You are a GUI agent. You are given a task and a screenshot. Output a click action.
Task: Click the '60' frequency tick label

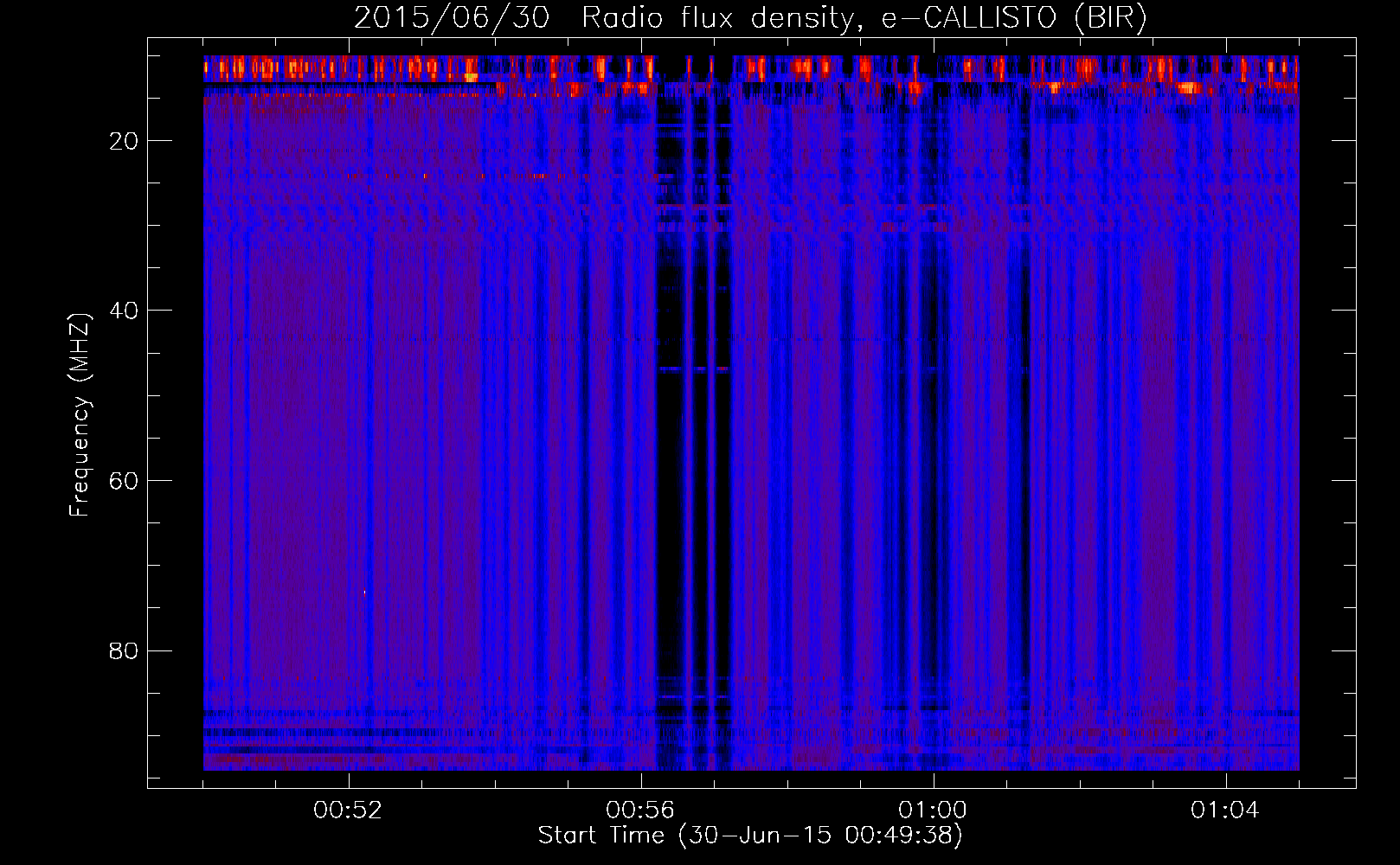coord(124,481)
